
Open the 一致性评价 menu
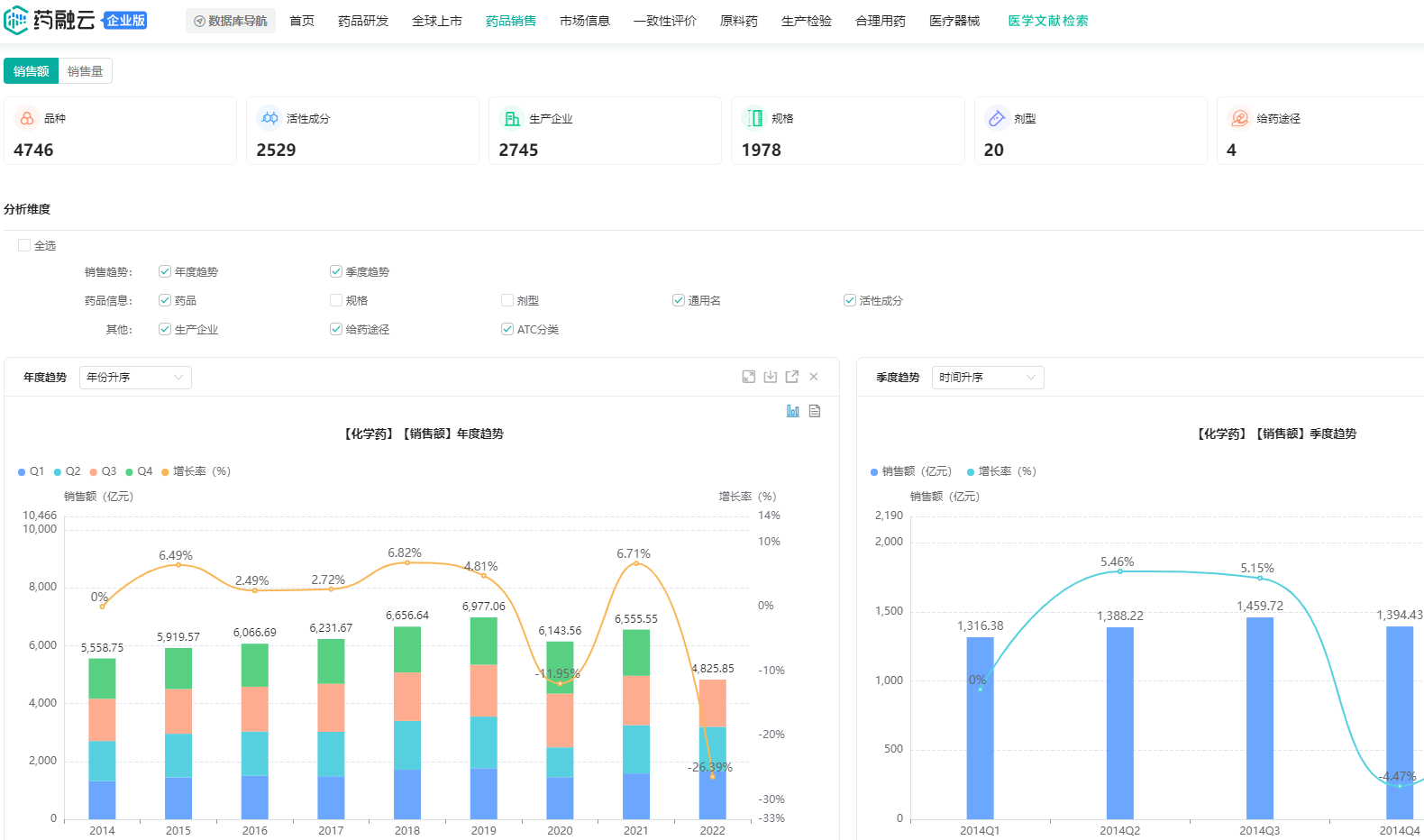click(x=665, y=21)
